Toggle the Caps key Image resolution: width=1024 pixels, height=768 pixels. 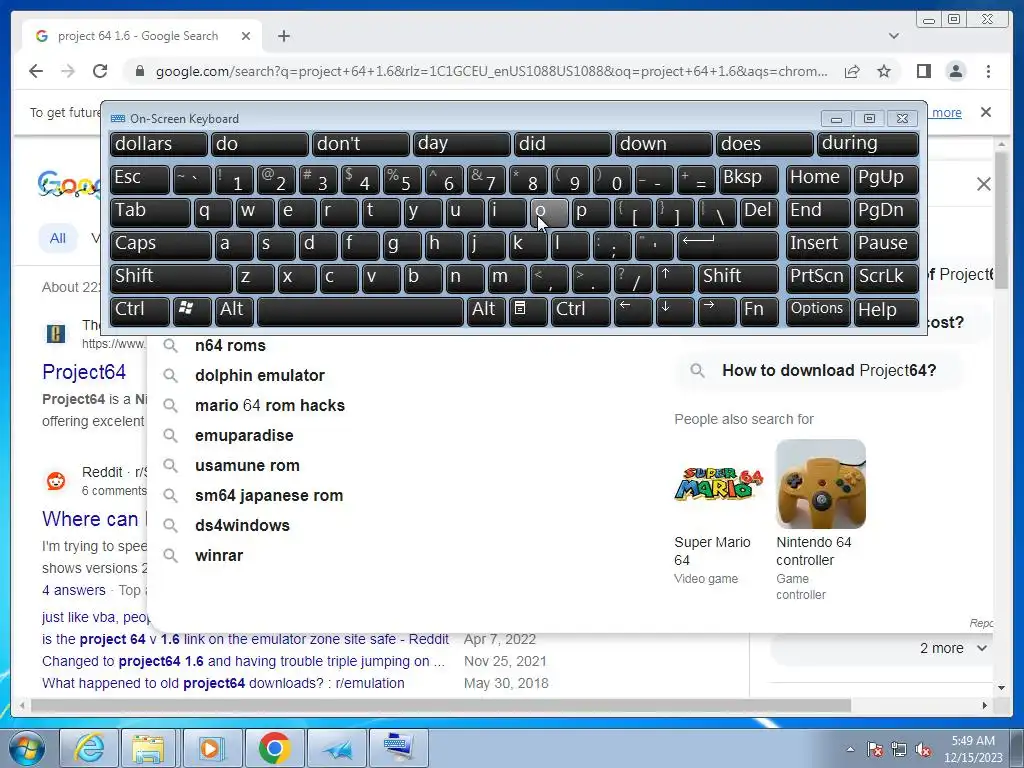[161, 245]
